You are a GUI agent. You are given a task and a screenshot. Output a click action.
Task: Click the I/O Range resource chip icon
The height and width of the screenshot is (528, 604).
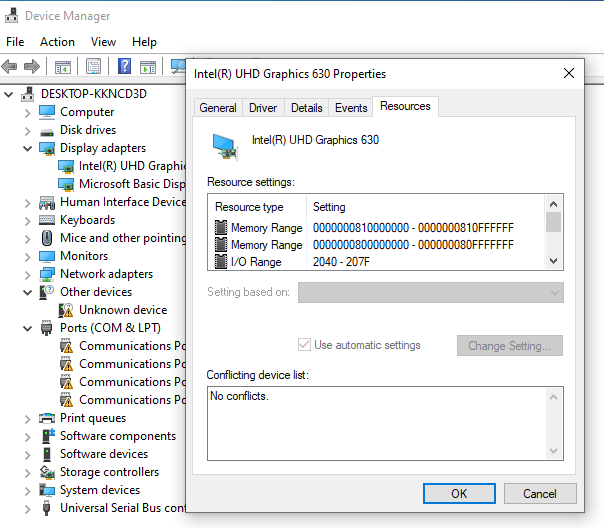click(x=221, y=262)
